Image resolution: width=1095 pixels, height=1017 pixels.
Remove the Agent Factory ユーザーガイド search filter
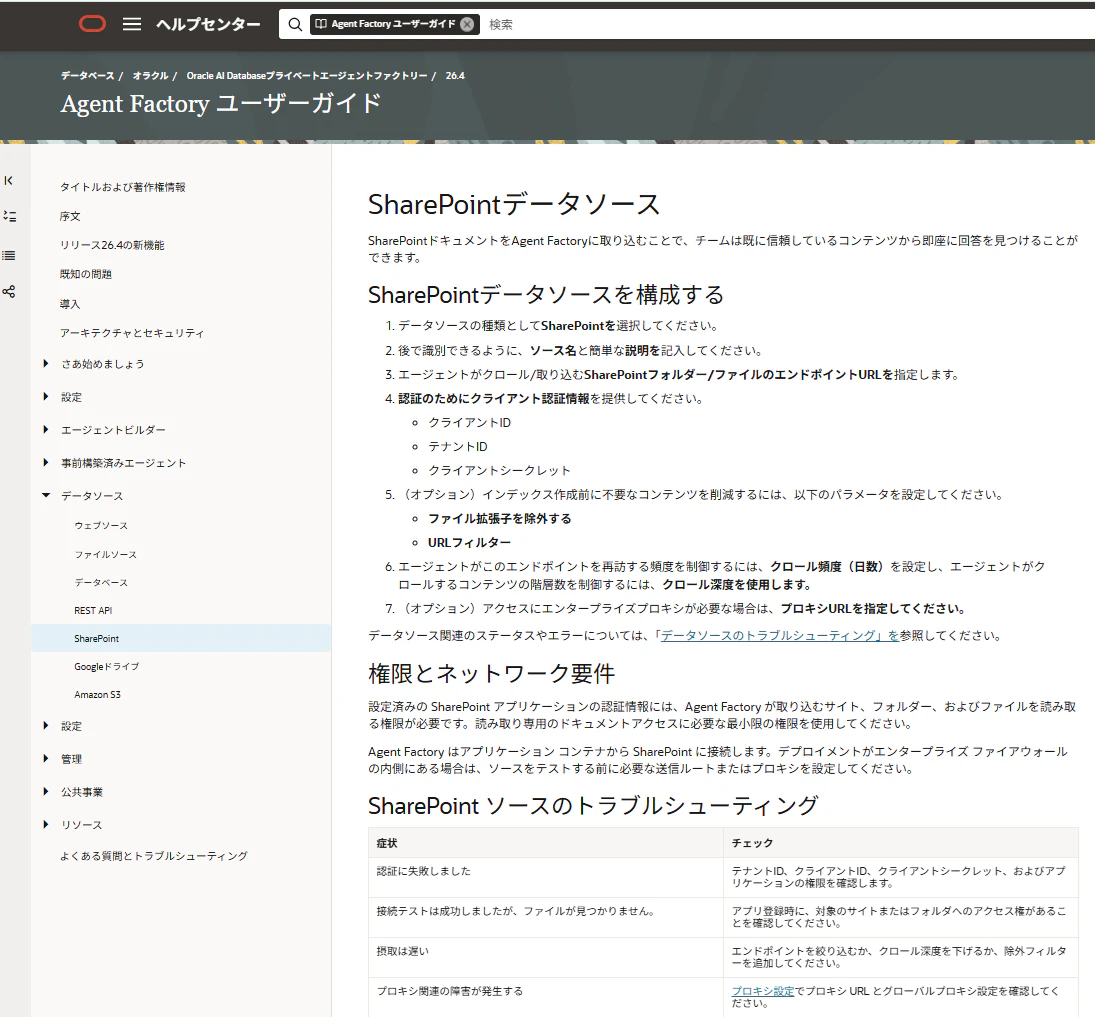(x=467, y=24)
